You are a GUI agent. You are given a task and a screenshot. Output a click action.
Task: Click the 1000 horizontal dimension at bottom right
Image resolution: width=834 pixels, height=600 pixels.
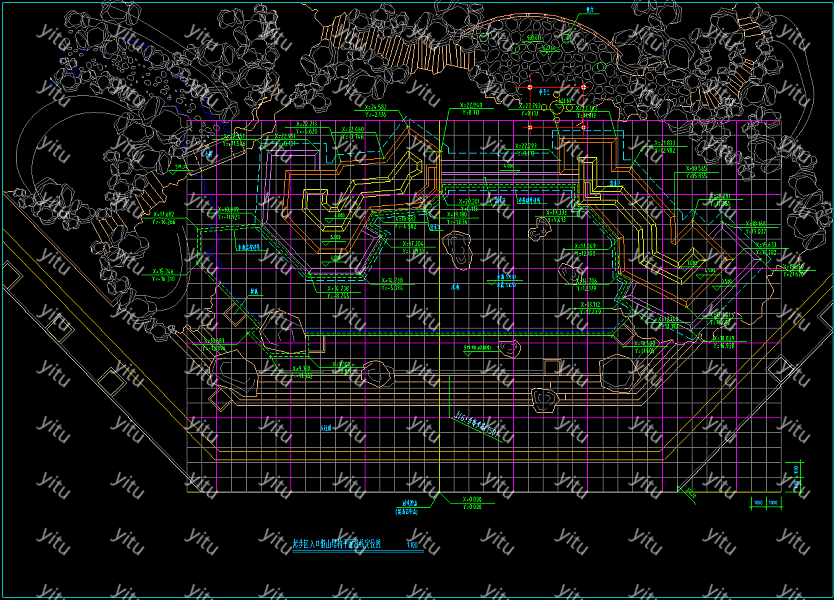(x=758, y=502)
